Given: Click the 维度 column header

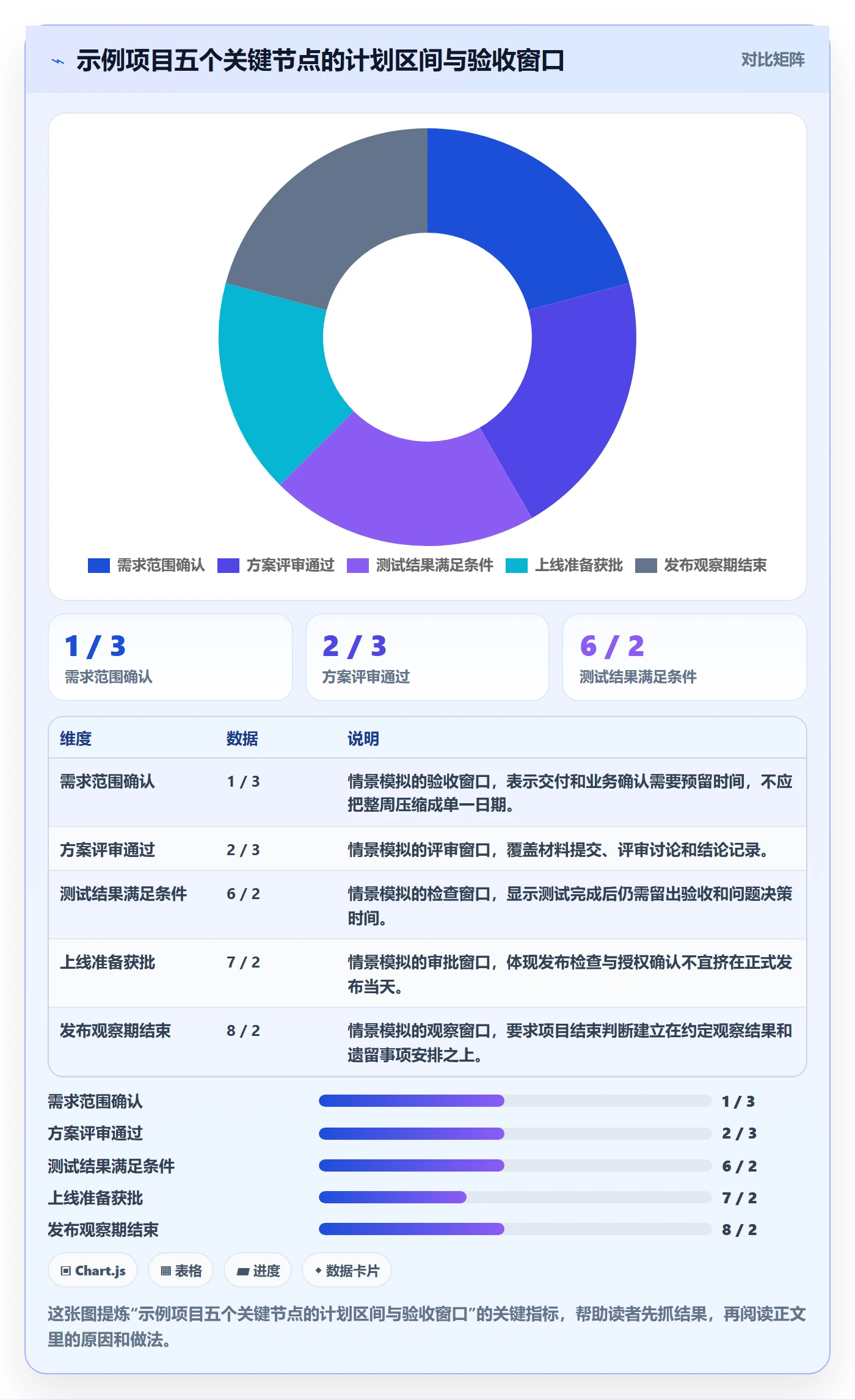Looking at the screenshot, I should pyautogui.click(x=76, y=738).
